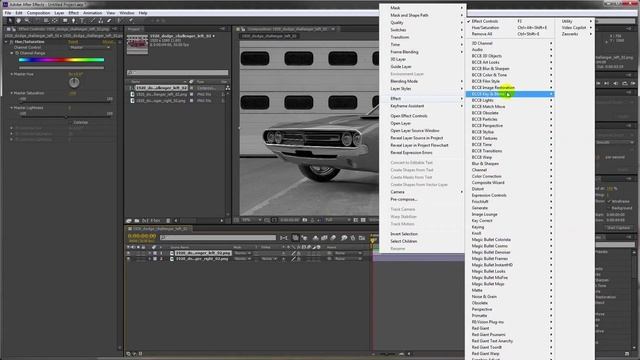Expand the Master Hue property triangle
Image resolution: width=640 pixels, height=360 pixels.
[12, 74]
